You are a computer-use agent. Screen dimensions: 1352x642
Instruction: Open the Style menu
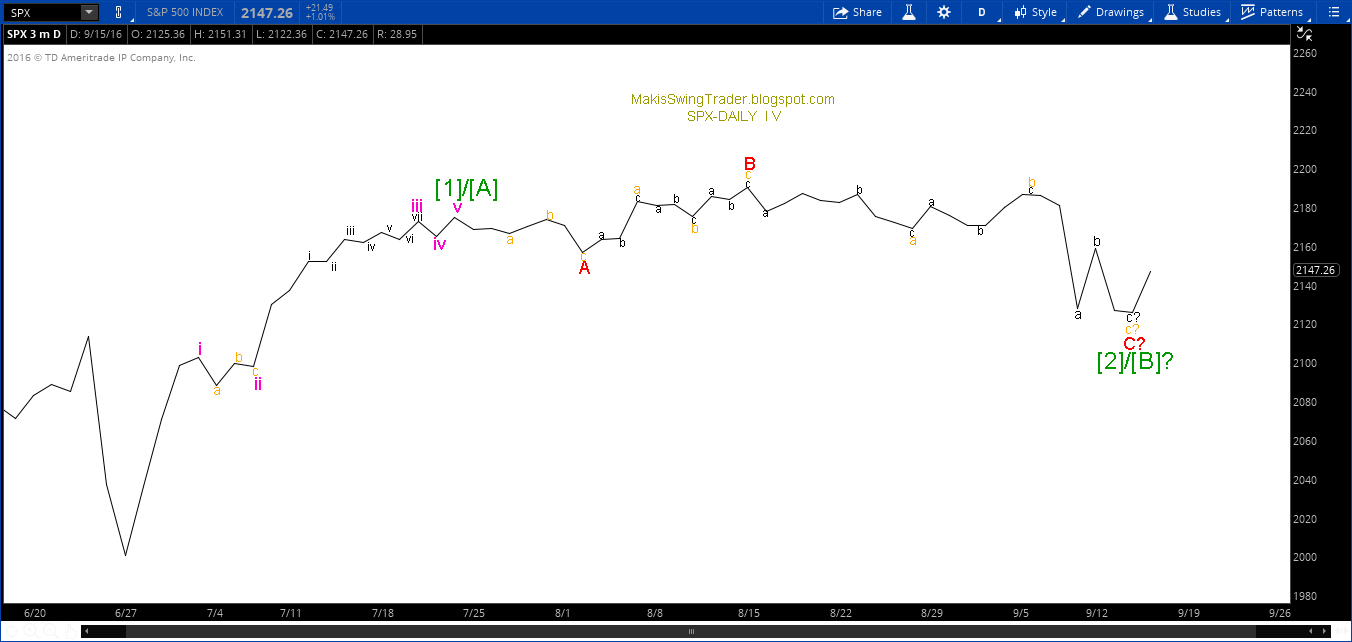1035,12
